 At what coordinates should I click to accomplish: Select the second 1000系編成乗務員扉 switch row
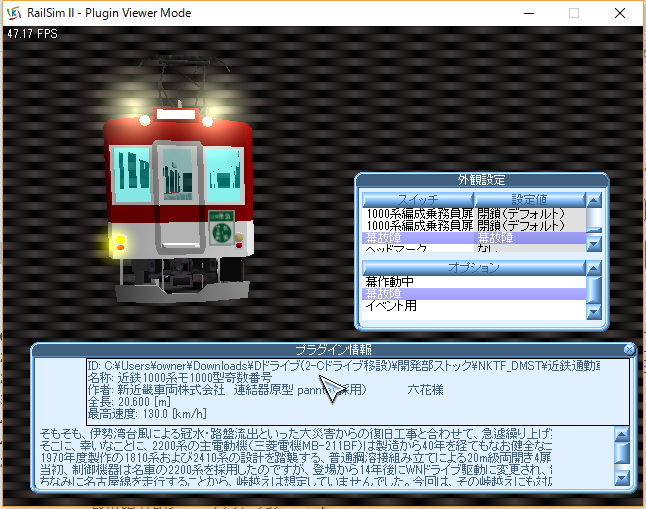474,225
